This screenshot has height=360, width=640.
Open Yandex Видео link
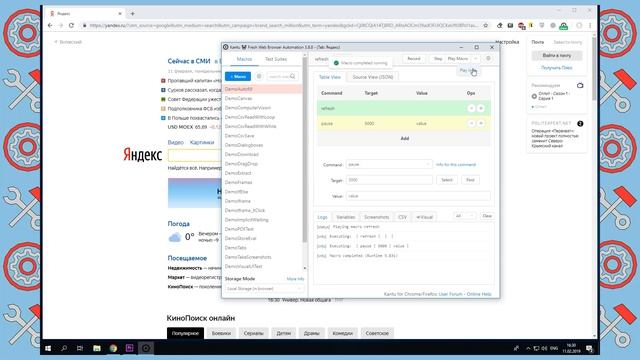tap(176, 142)
